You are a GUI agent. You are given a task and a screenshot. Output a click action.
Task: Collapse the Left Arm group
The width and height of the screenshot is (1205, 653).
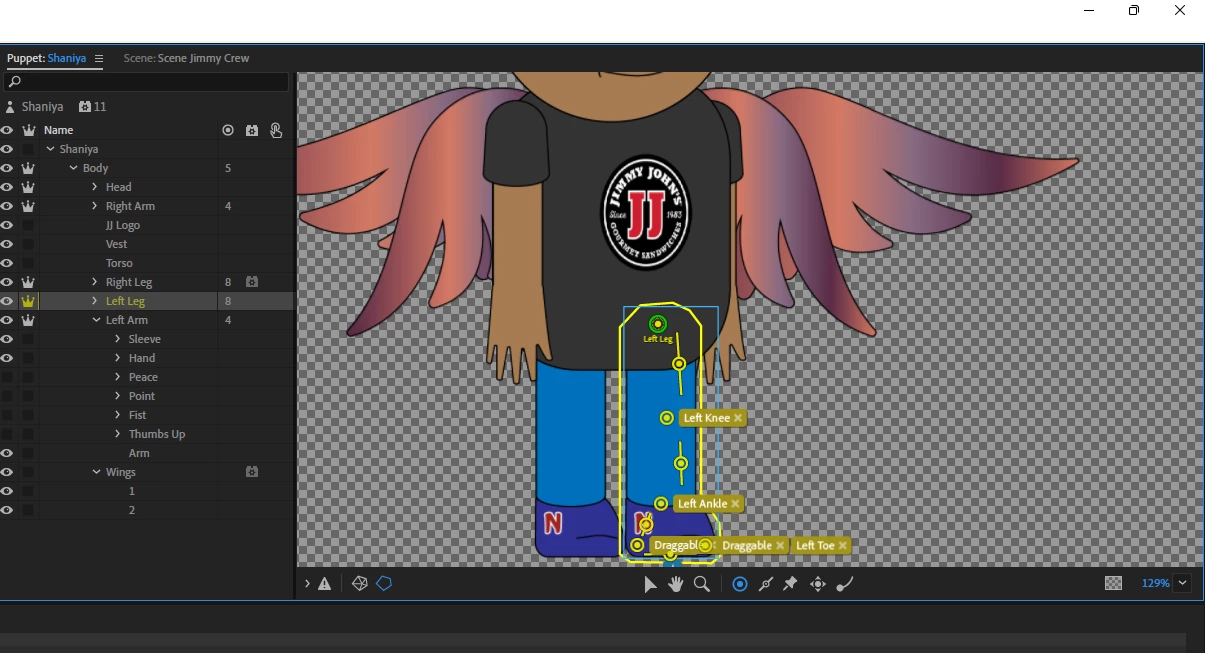click(x=96, y=320)
